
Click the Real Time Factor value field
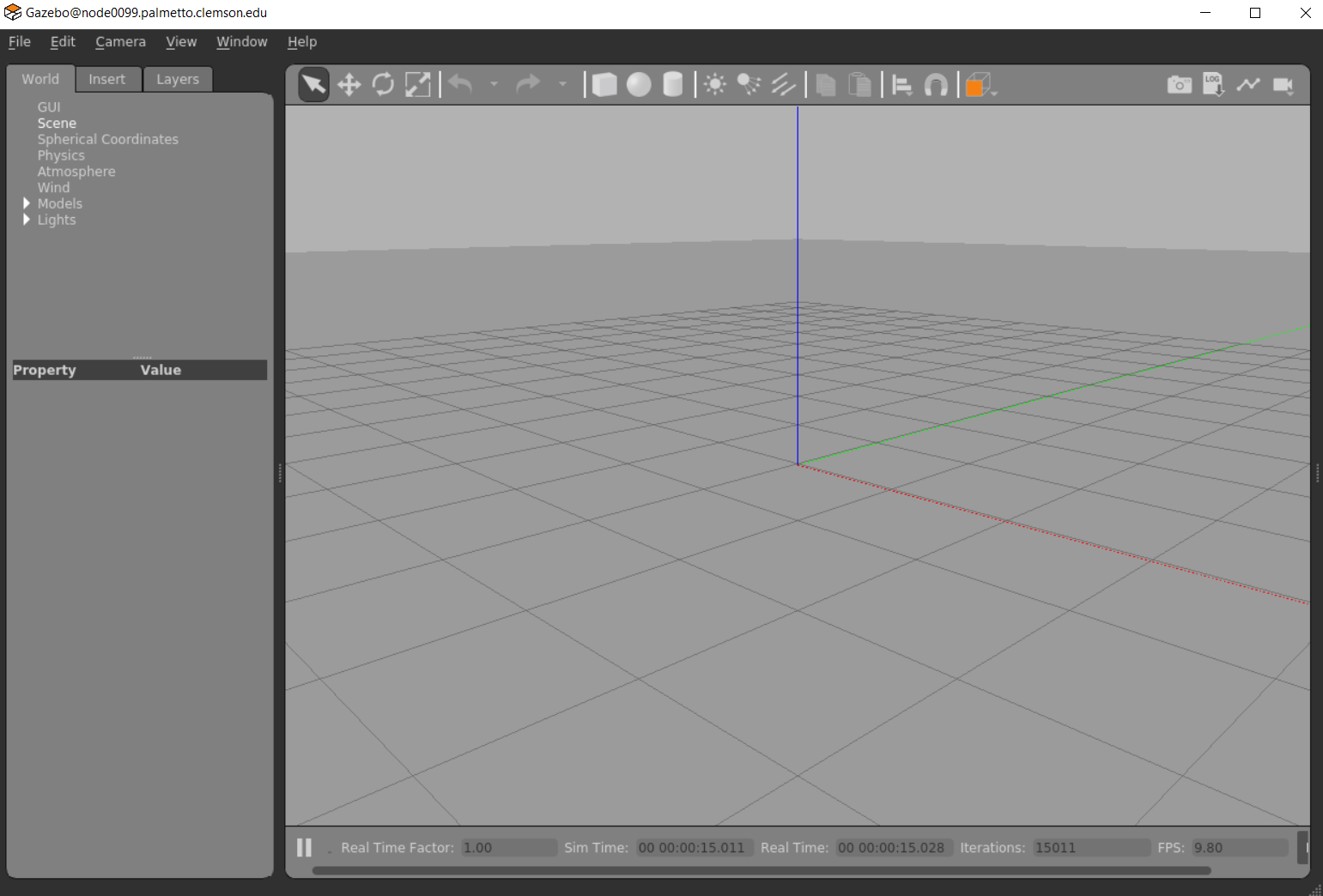click(509, 847)
